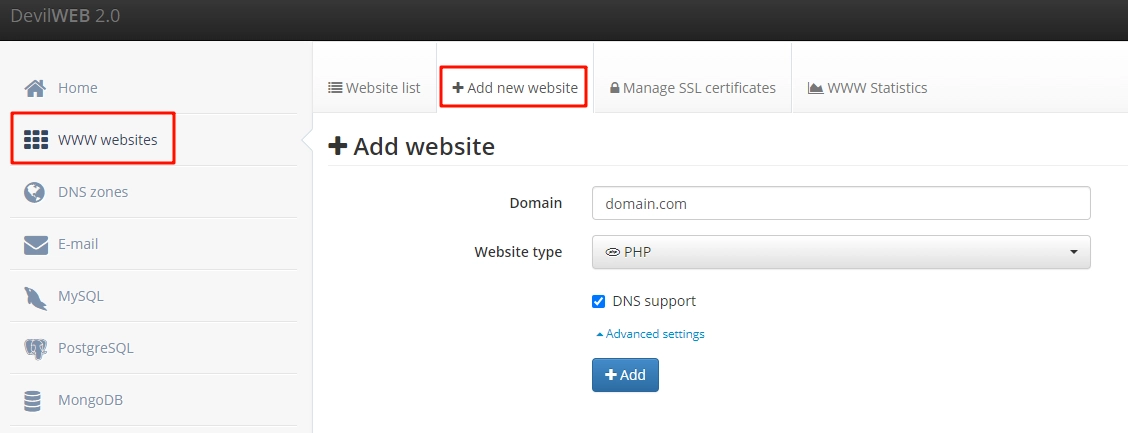Toggle the DNS support checkbox
1128x433 pixels.
599,301
